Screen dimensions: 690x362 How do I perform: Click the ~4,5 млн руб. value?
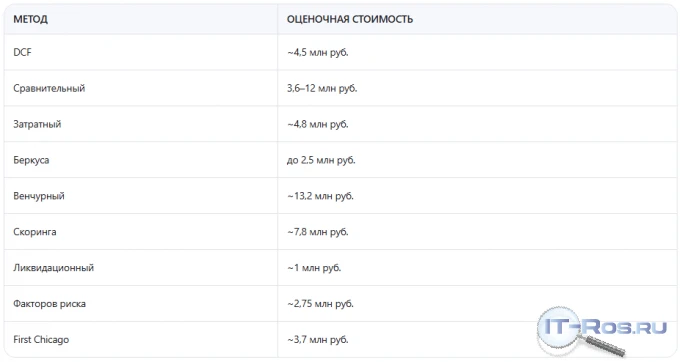pos(318,52)
